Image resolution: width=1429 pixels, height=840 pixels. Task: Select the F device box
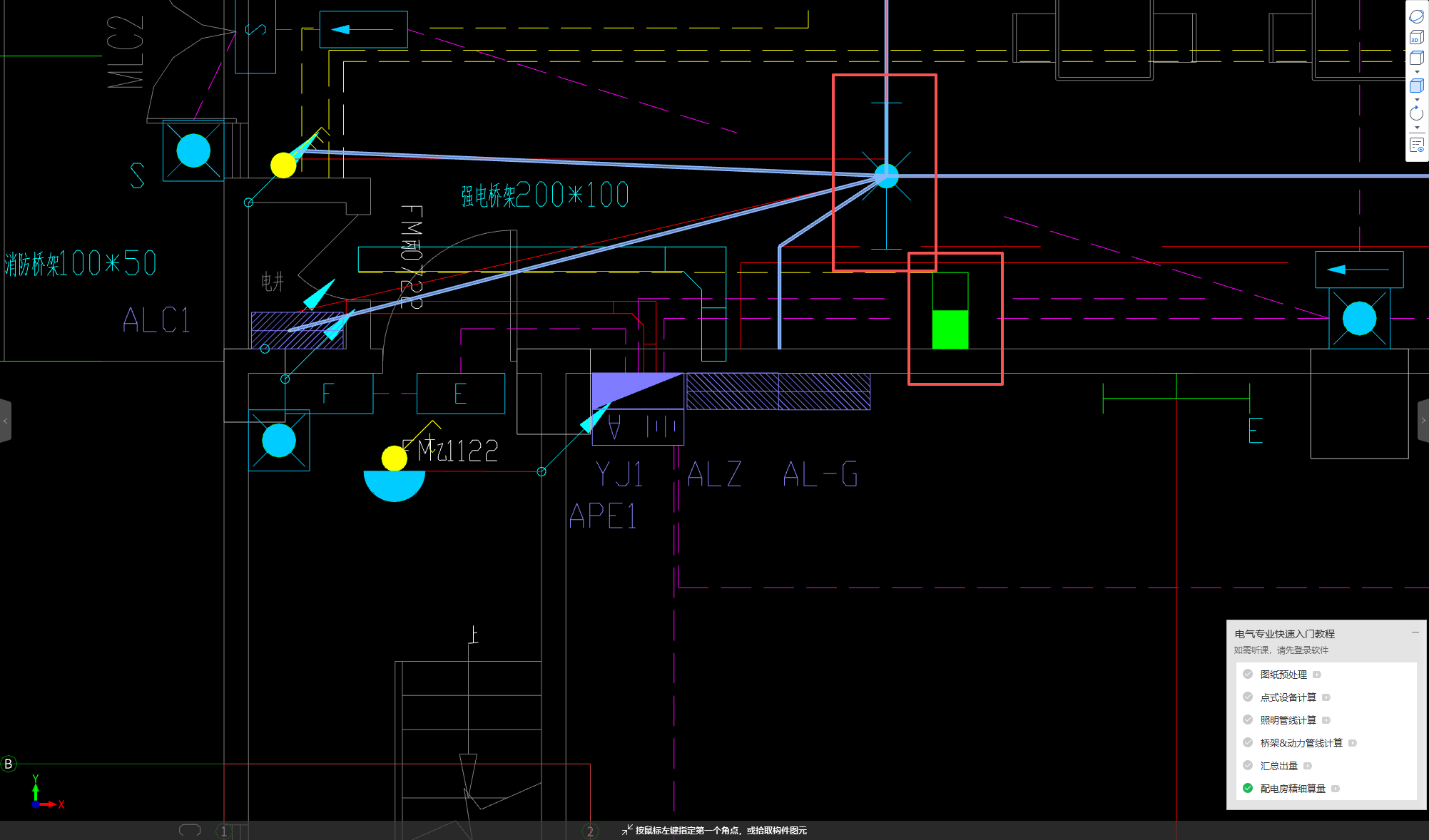(x=329, y=394)
